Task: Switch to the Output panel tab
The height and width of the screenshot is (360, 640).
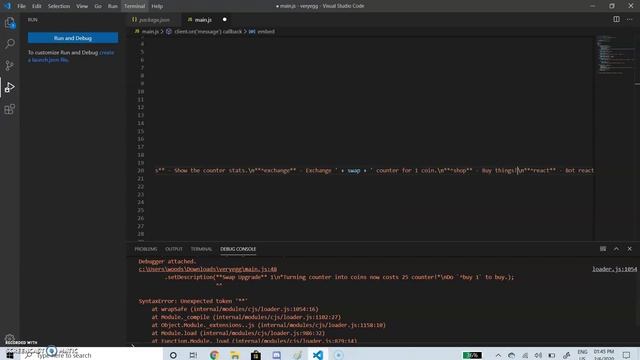Action: coord(174,249)
